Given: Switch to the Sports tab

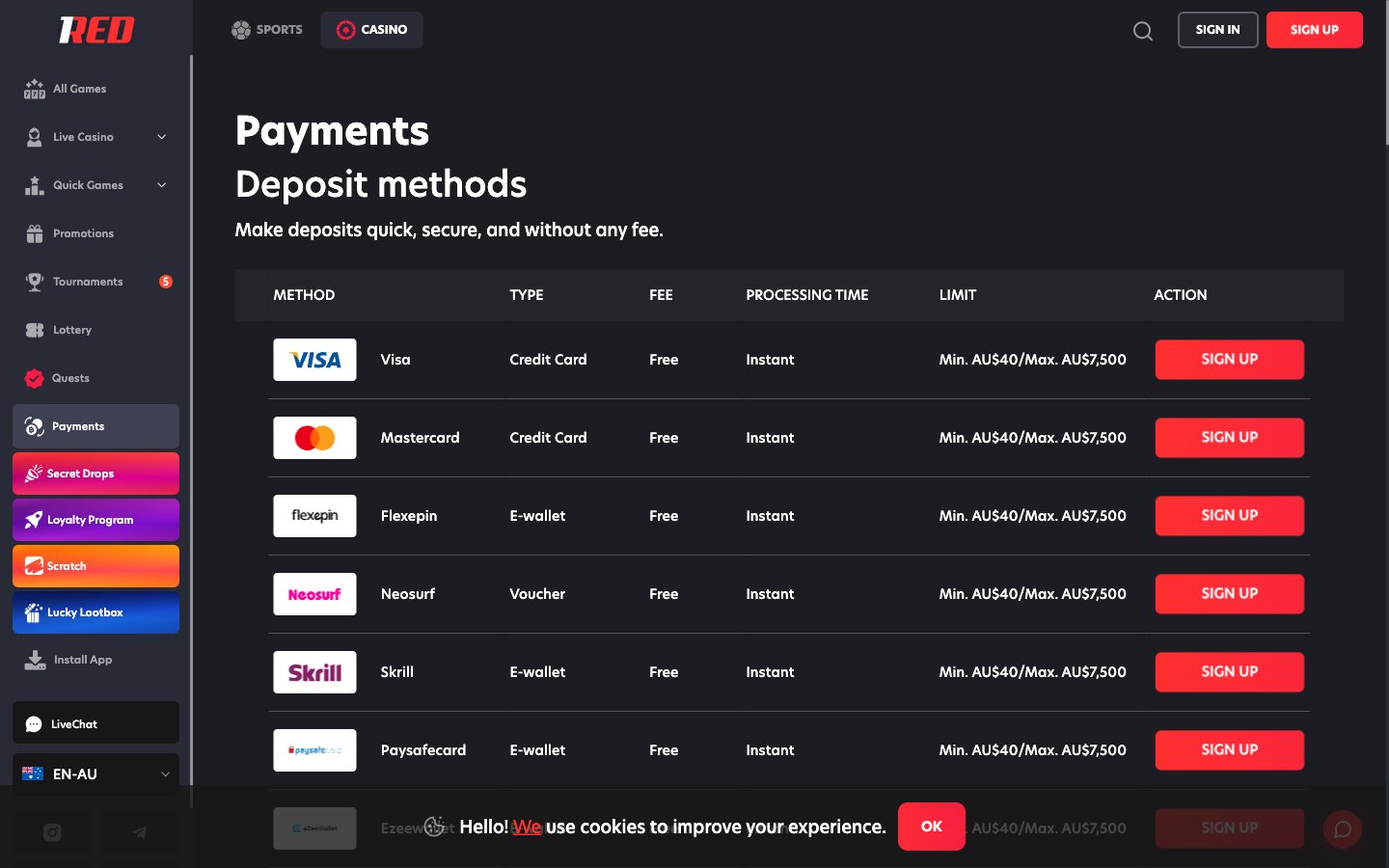Looking at the screenshot, I should (267, 30).
